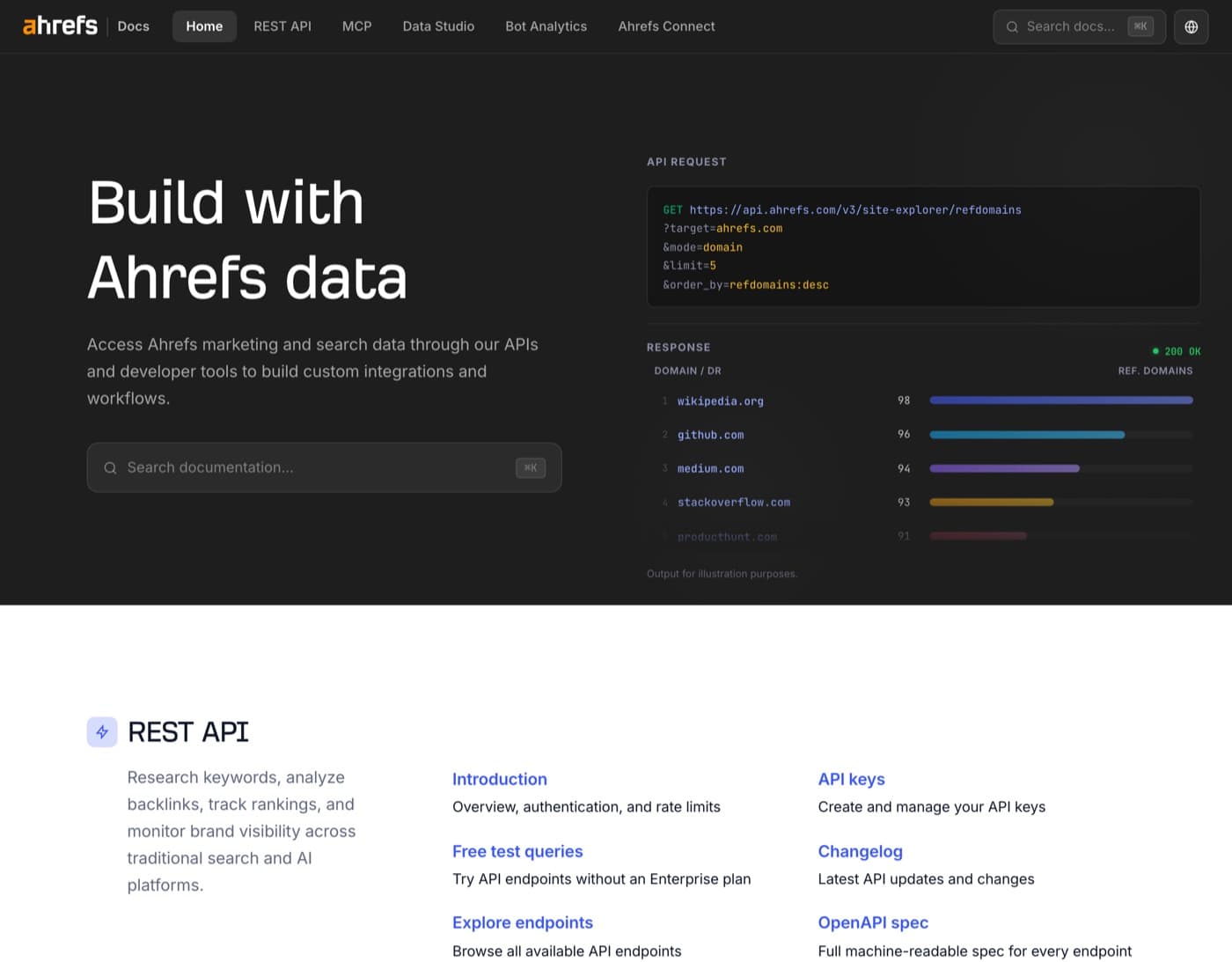Click the RESPONSE label
This screenshot has width=1232, height=962.
click(678, 348)
